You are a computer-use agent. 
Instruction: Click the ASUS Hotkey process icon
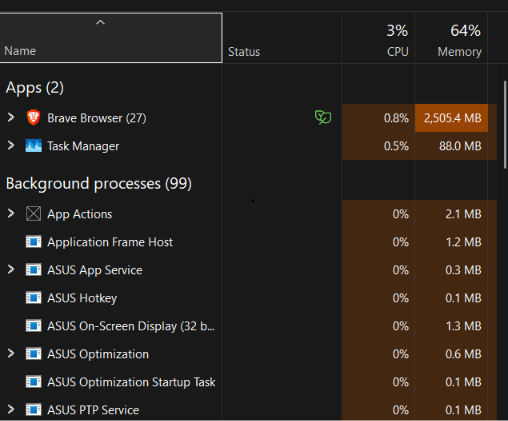(33, 298)
